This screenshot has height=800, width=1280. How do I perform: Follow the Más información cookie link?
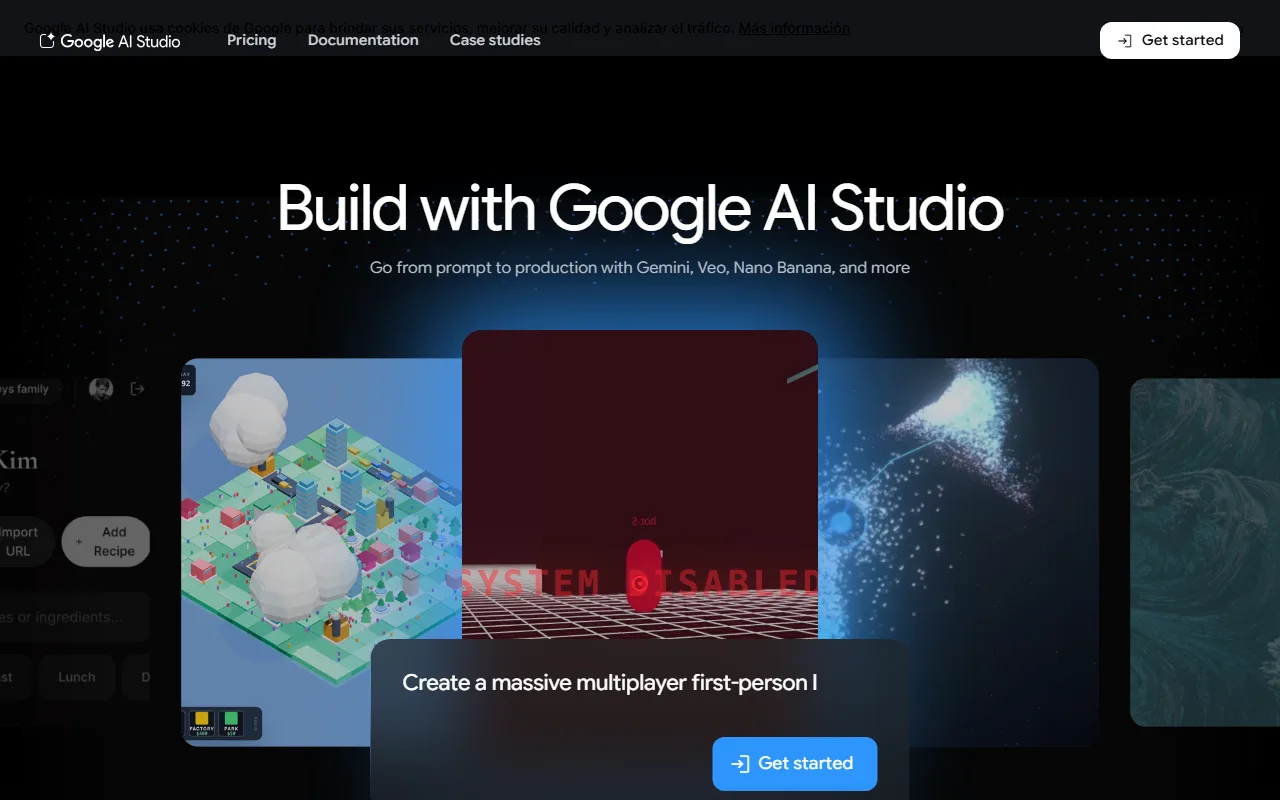point(794,28)
